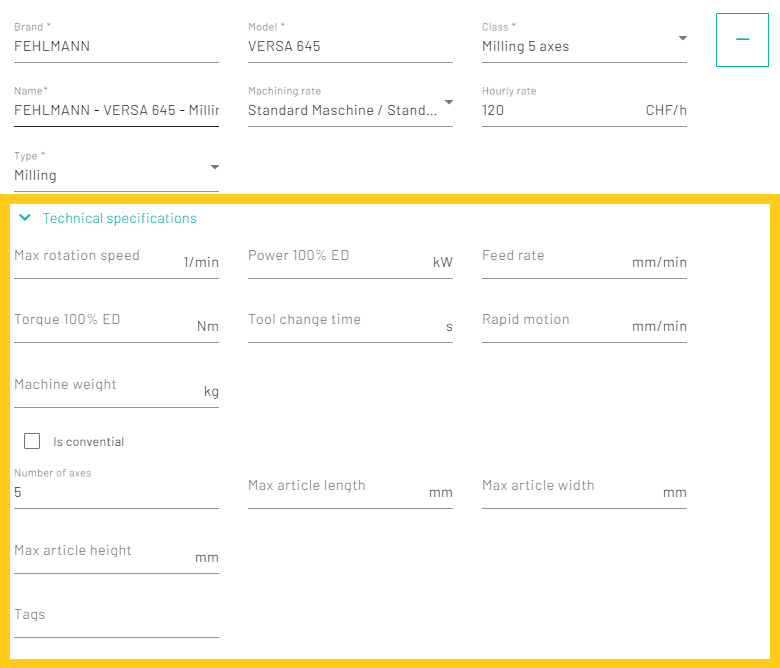Select the Model field VERSA 645
Screen dimensions: 780x668
[x=350, y=46]
